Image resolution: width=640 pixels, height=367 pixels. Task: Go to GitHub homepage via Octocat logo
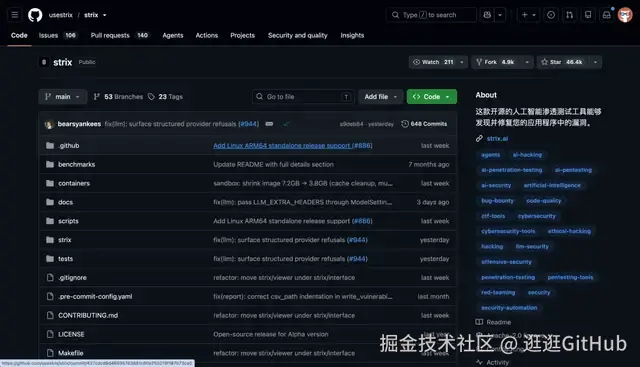(35, 15)
